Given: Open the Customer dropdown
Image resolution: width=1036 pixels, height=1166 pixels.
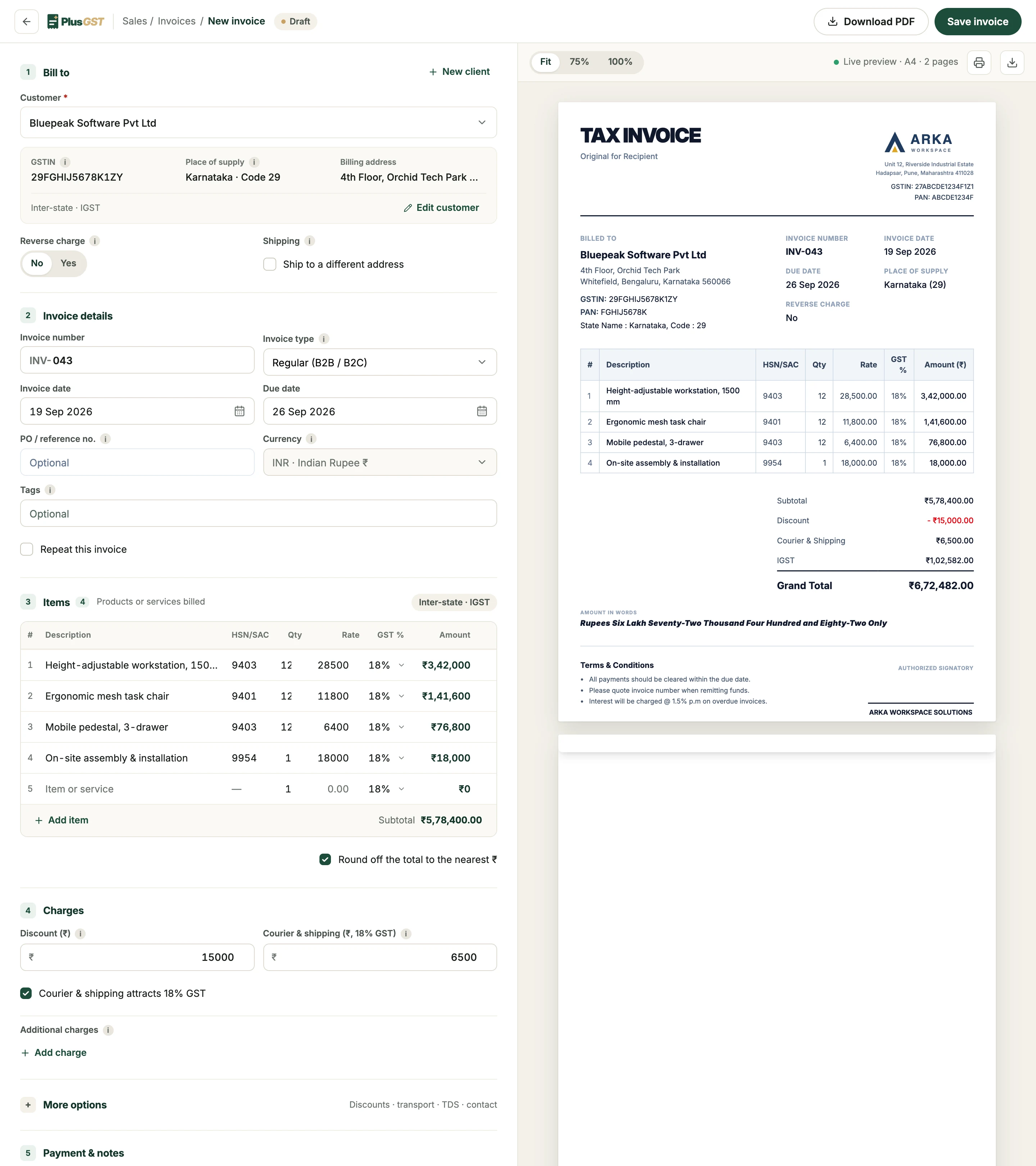Looking at the screenshot, I should click(x=258, y=123).
